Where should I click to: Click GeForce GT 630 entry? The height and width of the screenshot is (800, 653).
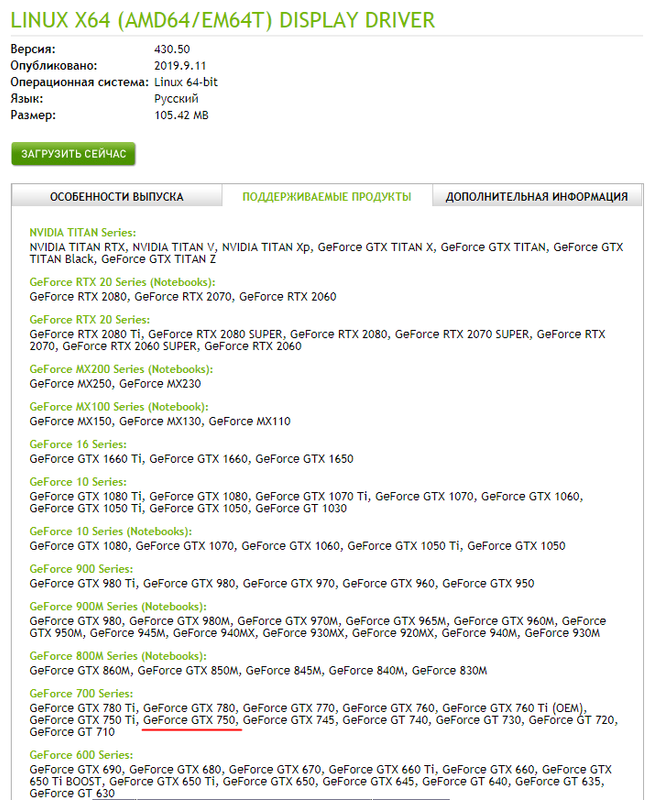click(x=72, y=793)
